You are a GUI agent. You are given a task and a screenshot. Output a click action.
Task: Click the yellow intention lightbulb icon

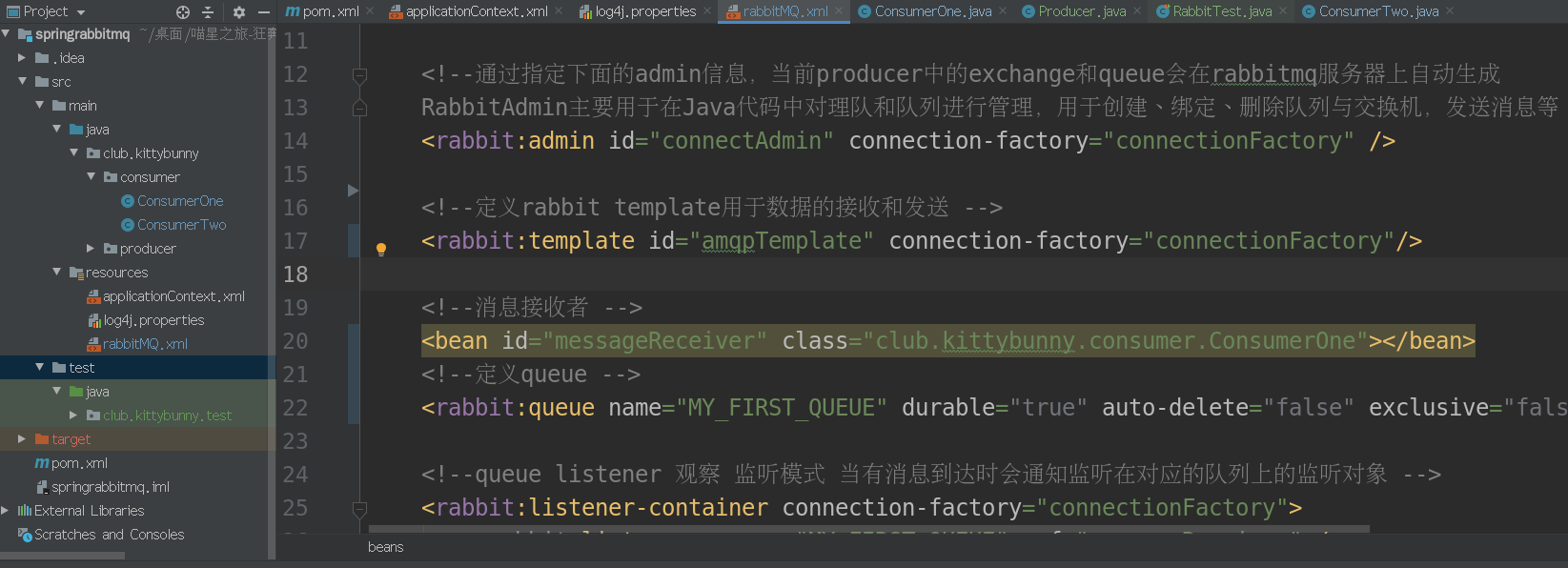point(381,249)
